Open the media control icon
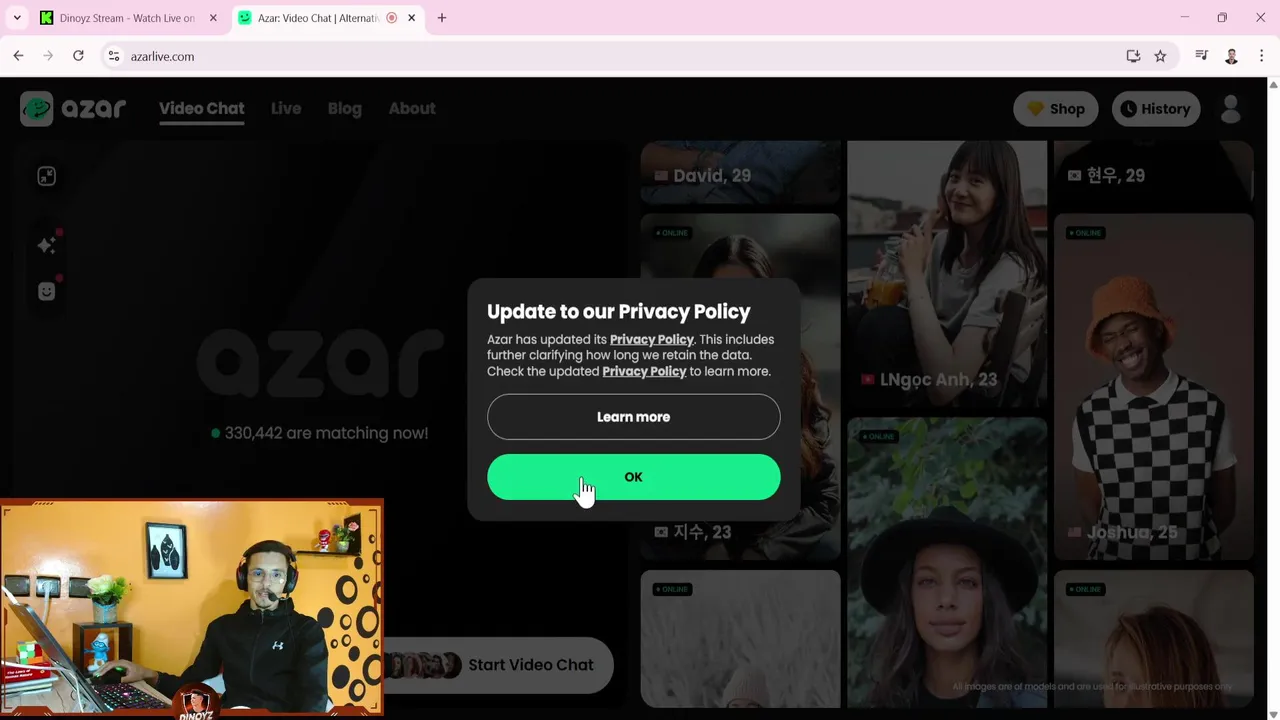The width and height of the screenshot is (1280, 720). point(1201,56)
